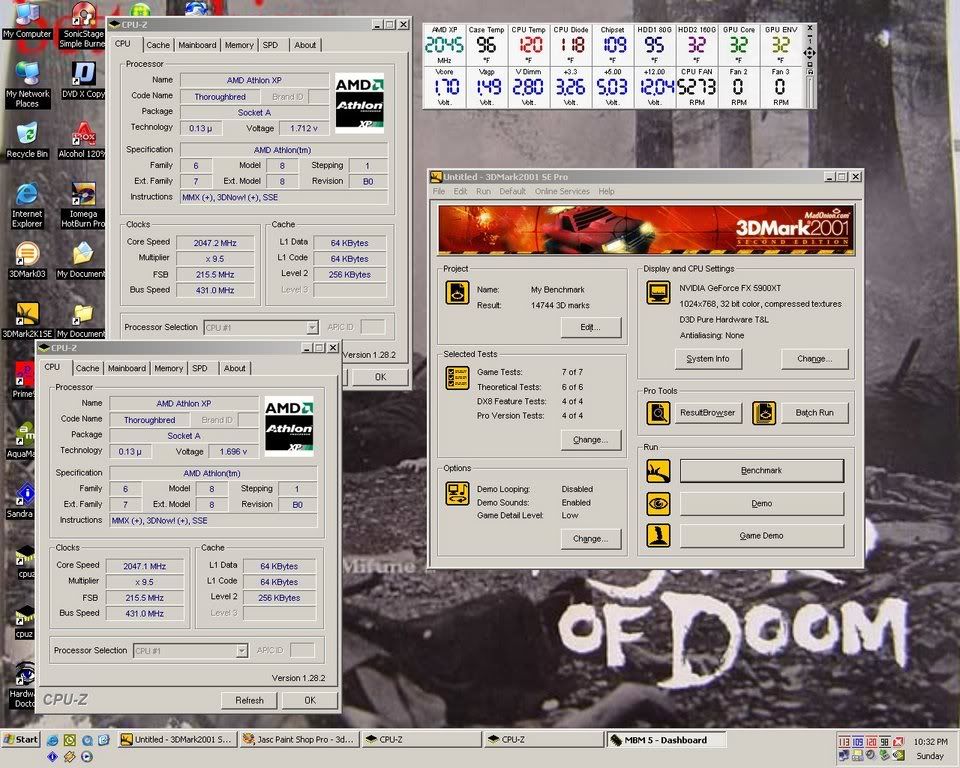Click Change... under Selected Tests

591,440
